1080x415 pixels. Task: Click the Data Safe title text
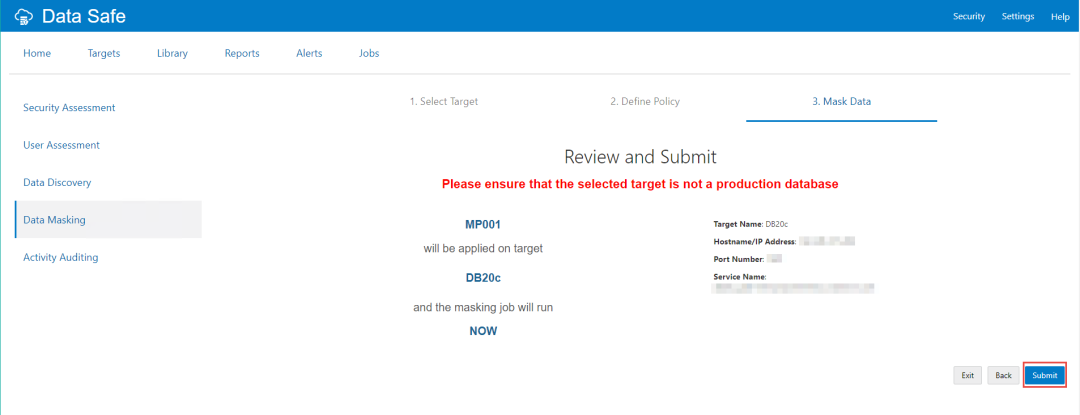pyautogui.click(x=84, y=17)
